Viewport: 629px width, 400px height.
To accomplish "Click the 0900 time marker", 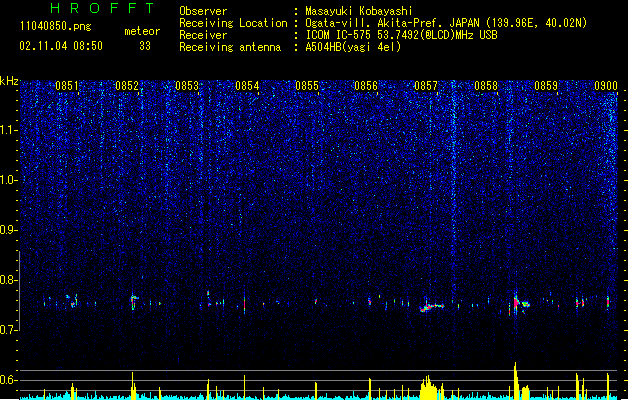I will point(606,86).
